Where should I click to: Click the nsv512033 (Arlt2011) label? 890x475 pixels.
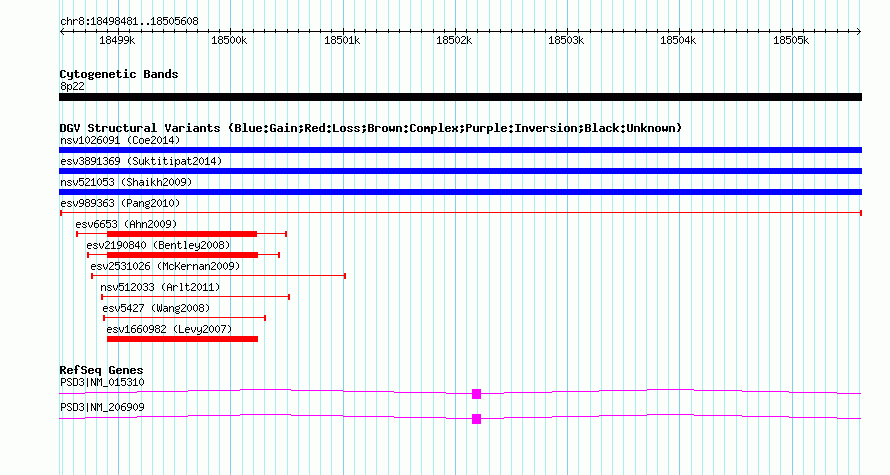click(160, 287)
